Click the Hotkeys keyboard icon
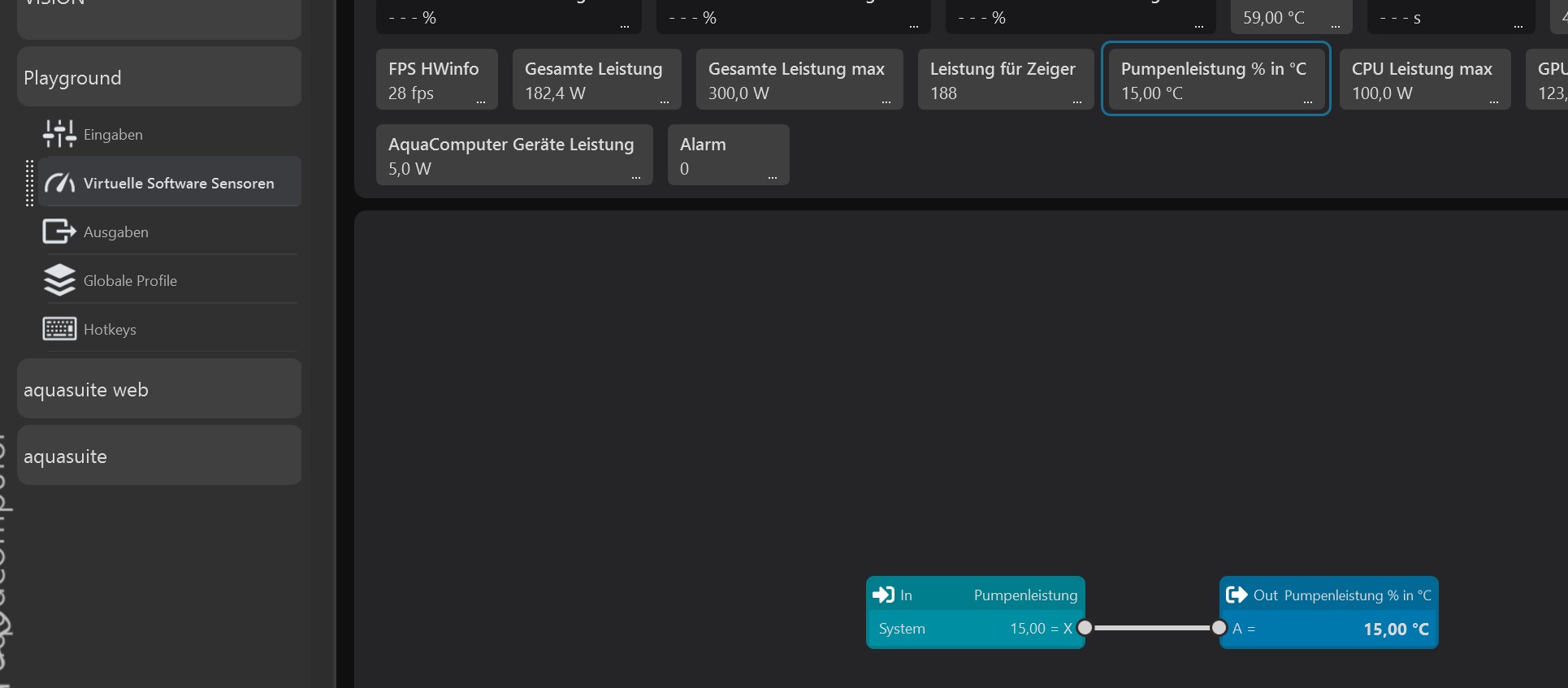The image size is (1568, 688). (x=59, y=329)
